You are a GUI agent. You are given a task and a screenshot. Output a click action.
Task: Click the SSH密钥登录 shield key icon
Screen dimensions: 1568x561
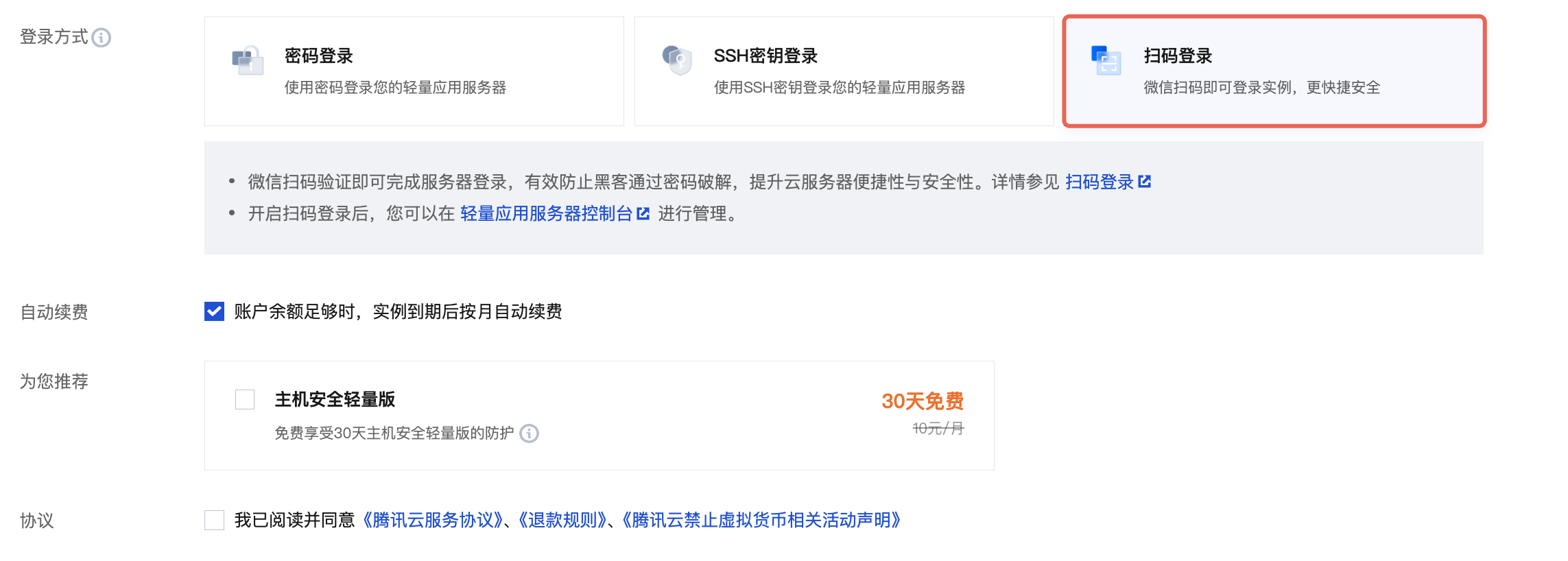pos(677,60)
